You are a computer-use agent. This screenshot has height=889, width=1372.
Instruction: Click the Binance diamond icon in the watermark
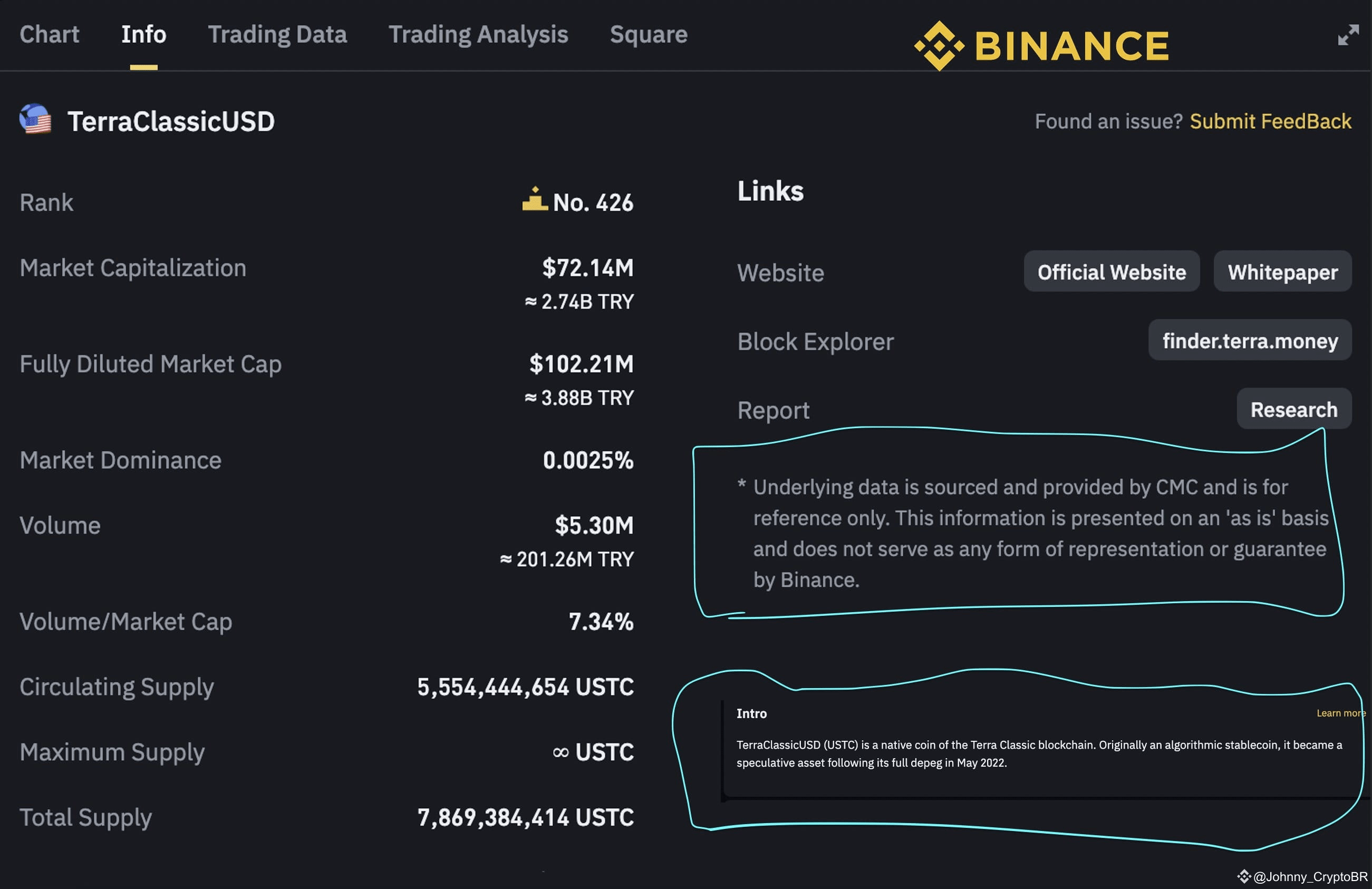1244,876
